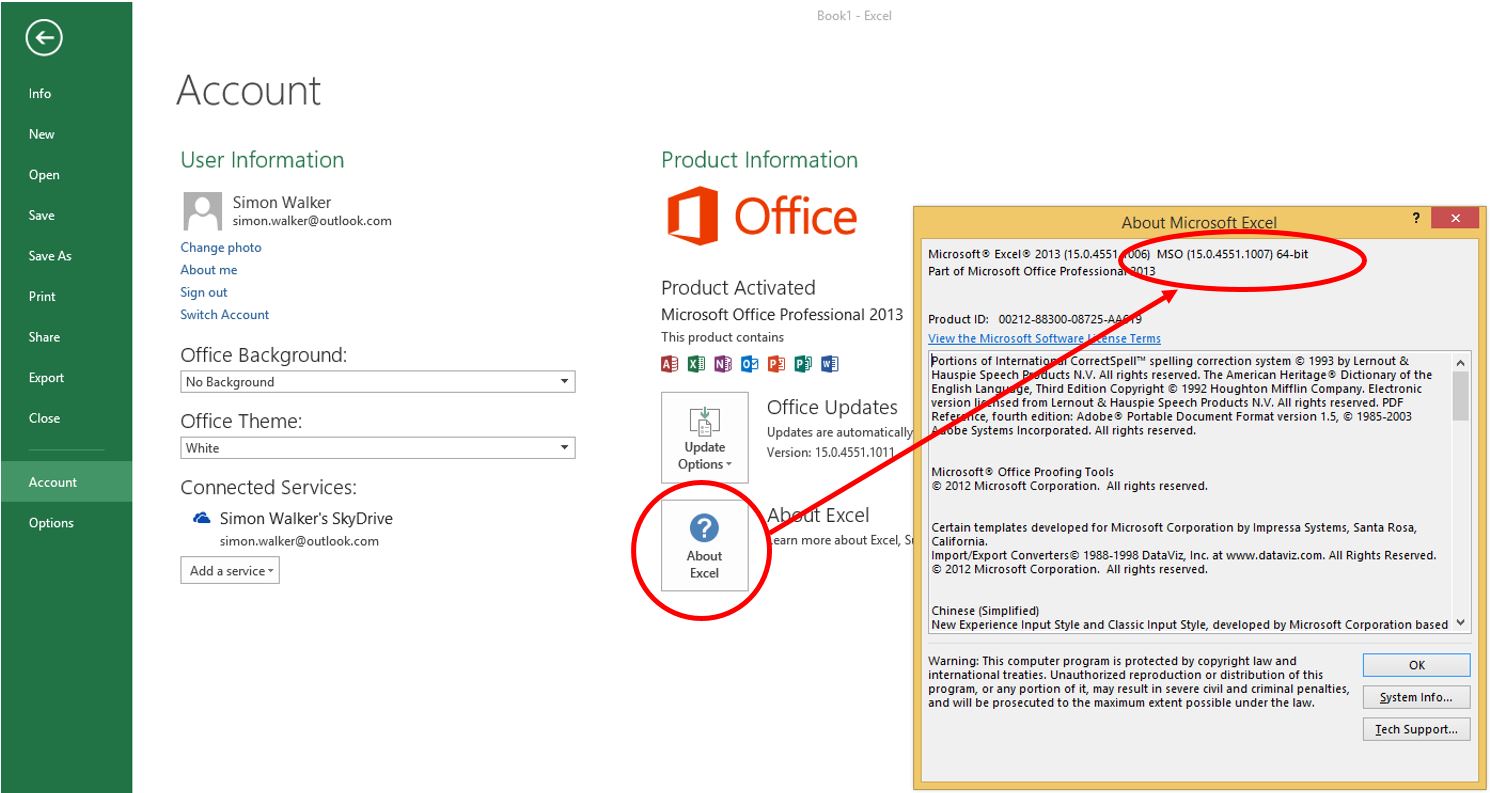This screenshot has width=1490, height=793.
Task: Click the Sign out link
Action: (204, 292)
